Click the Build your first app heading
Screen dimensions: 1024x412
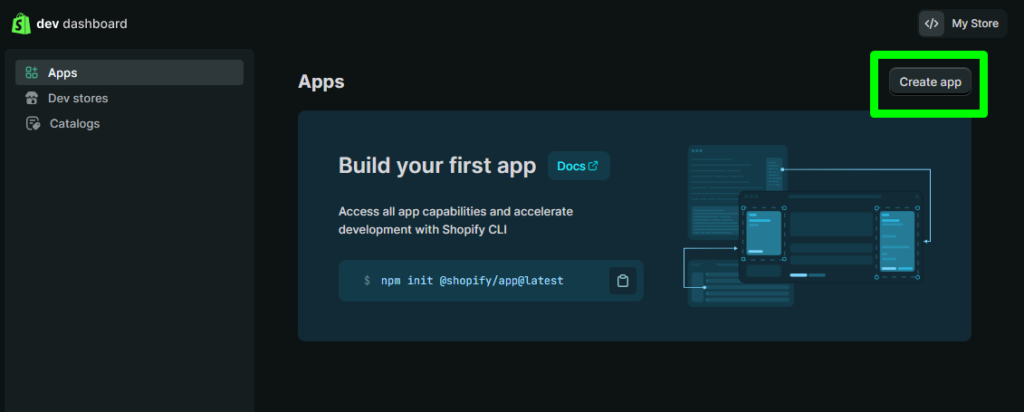pyautogui.click(x=437, y=166)
